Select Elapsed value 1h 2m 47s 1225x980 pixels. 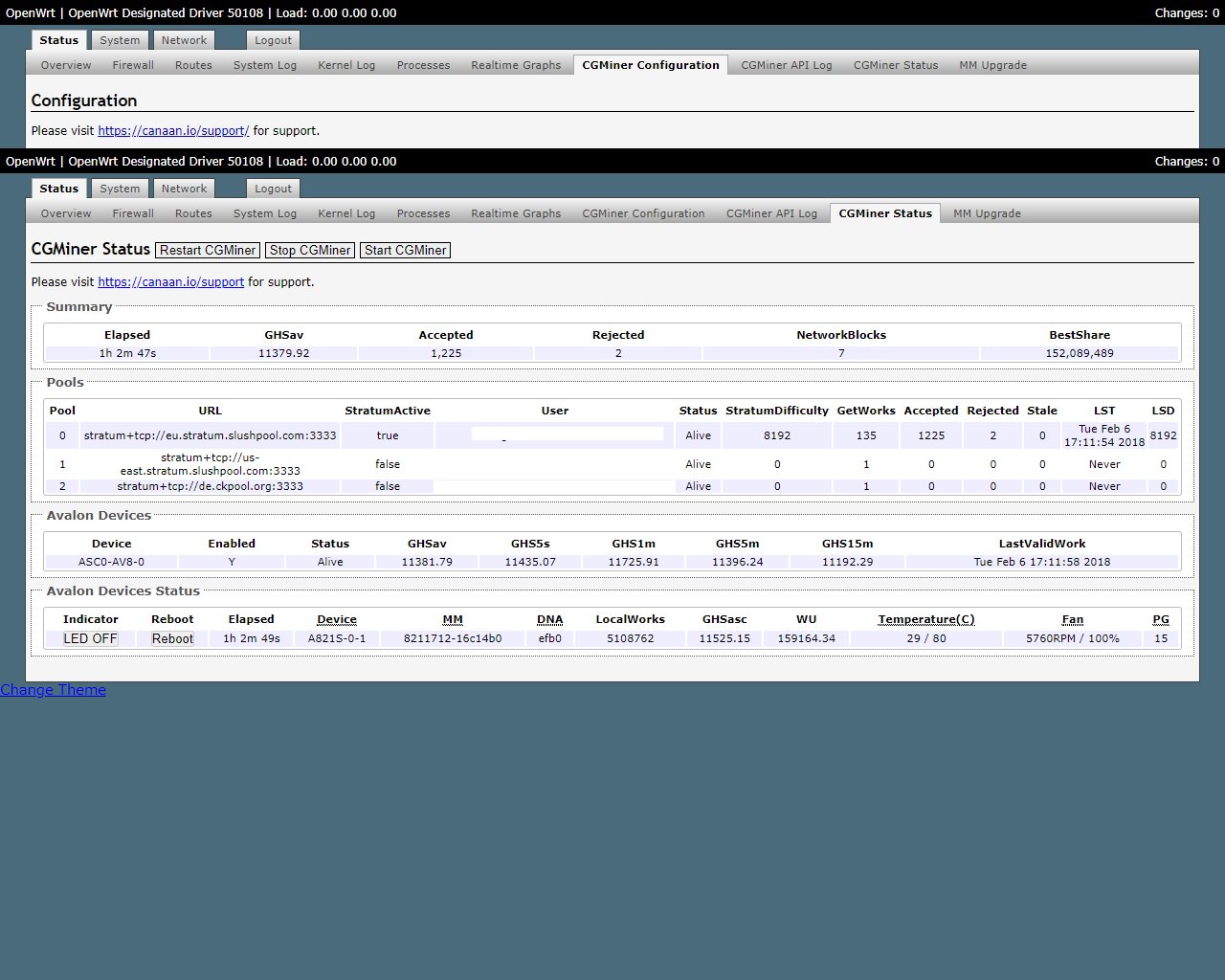point(127,353)
